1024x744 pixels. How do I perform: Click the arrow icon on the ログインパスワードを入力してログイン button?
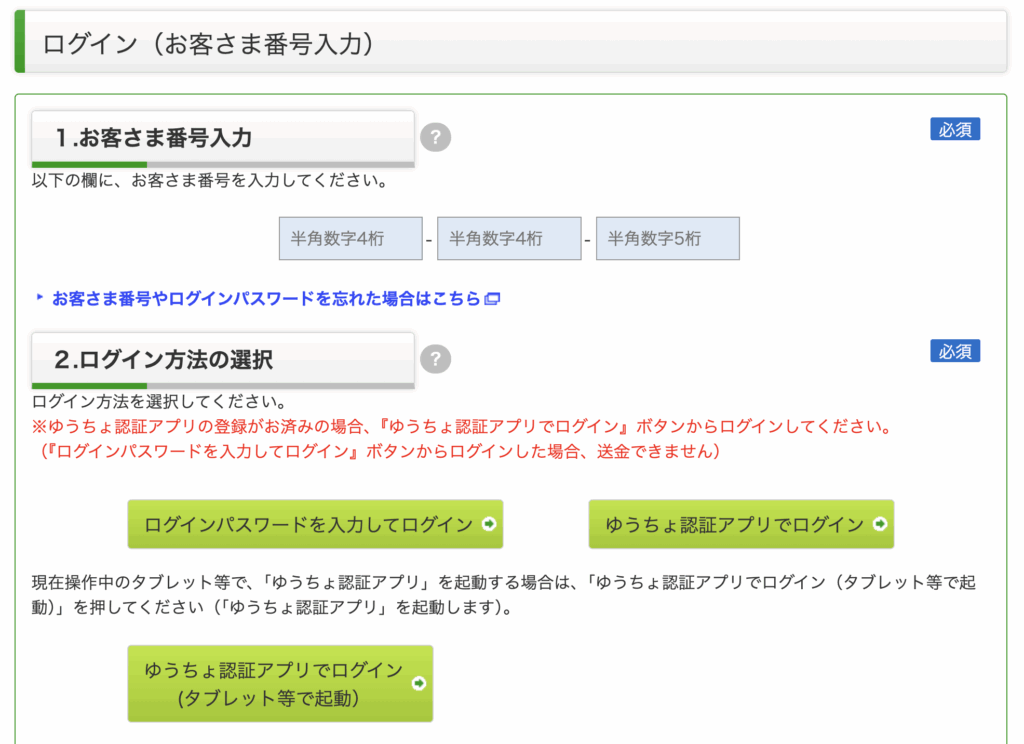[489, 525]
